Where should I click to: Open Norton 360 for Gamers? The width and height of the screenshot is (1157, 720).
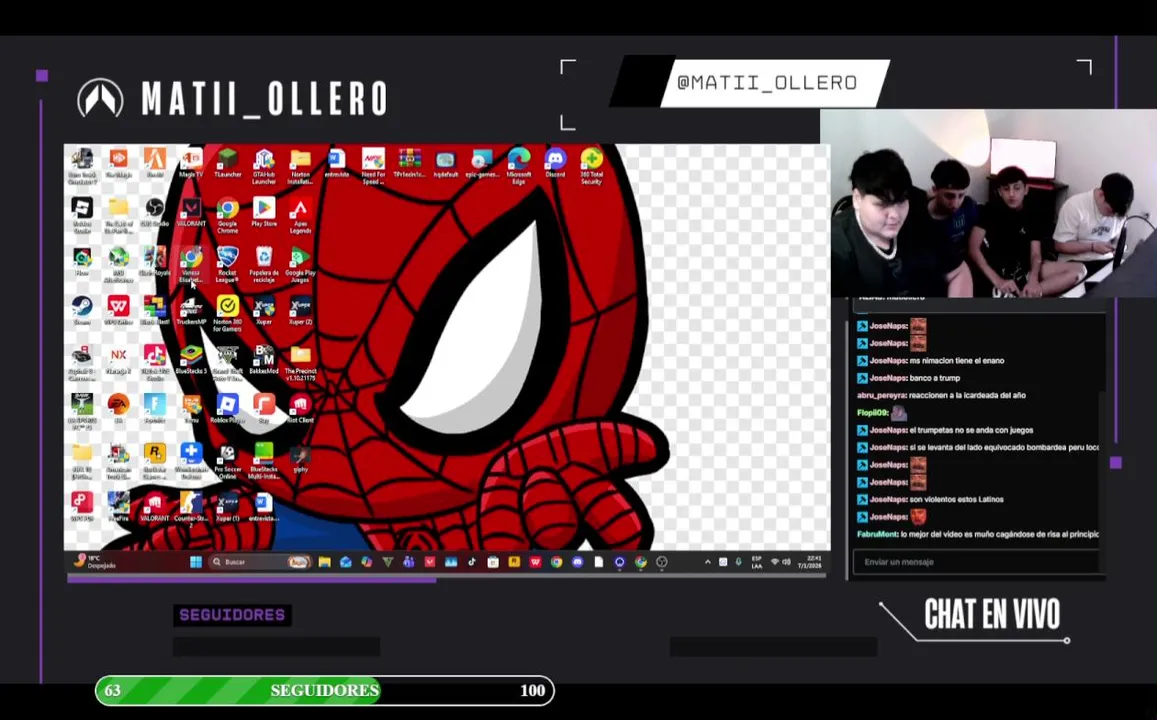[x=227, y=313]
